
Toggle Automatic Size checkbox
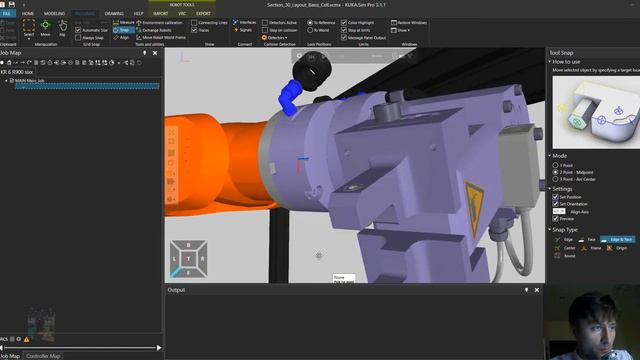click(78, 30)
